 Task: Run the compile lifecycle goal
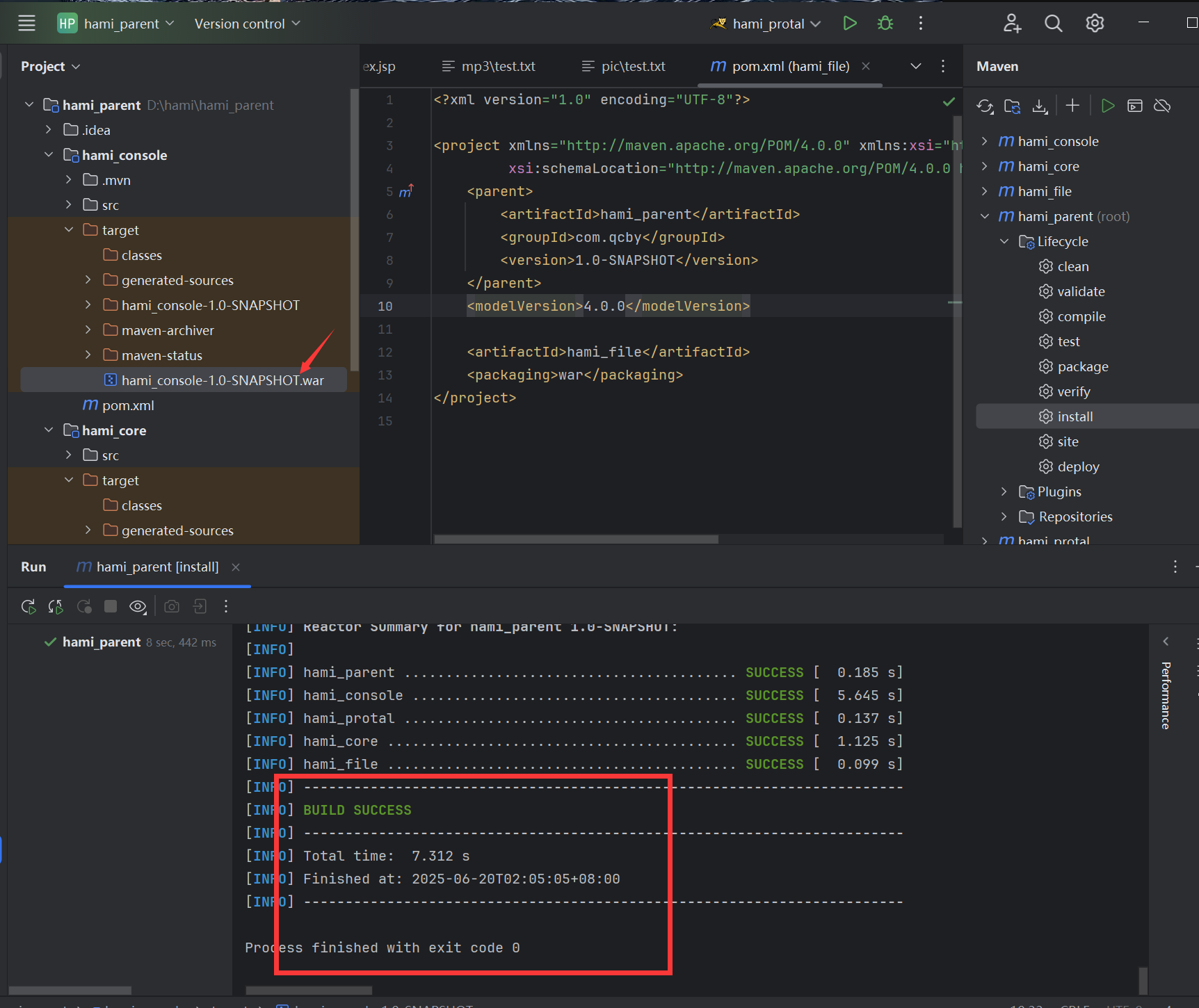(1081, 316)
